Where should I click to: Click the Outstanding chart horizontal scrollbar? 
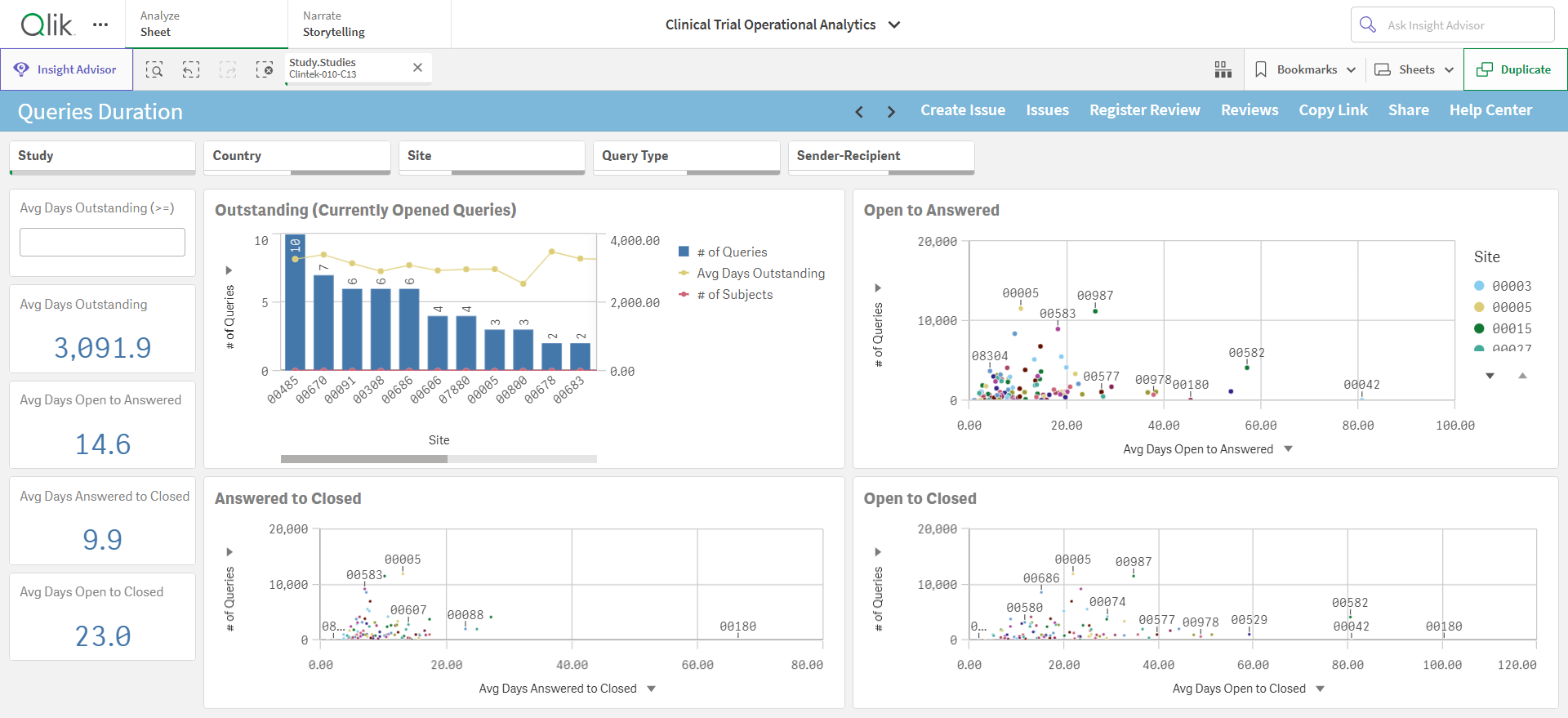(439, 459)
